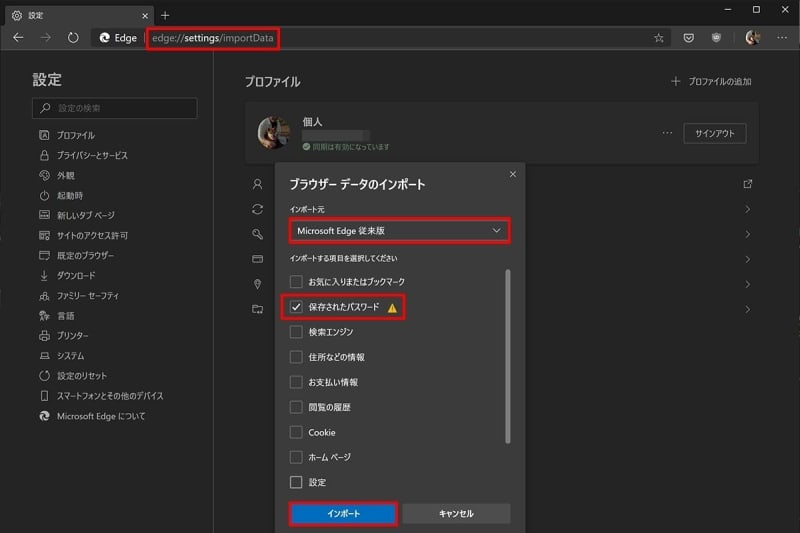Click the person account icon row
Viewport: 800px width, 533px height.
(x=258, y=184)
